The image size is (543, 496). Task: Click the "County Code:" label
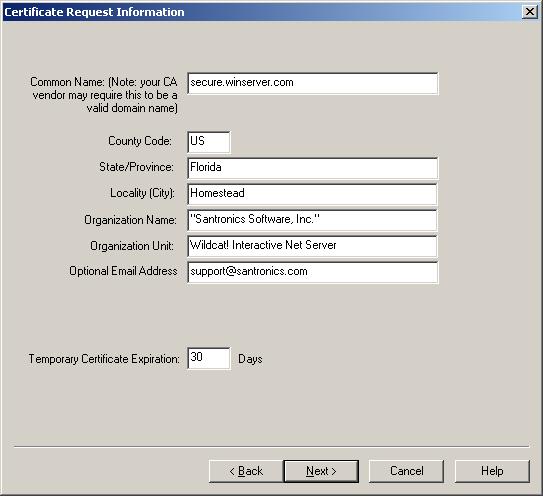140,141
